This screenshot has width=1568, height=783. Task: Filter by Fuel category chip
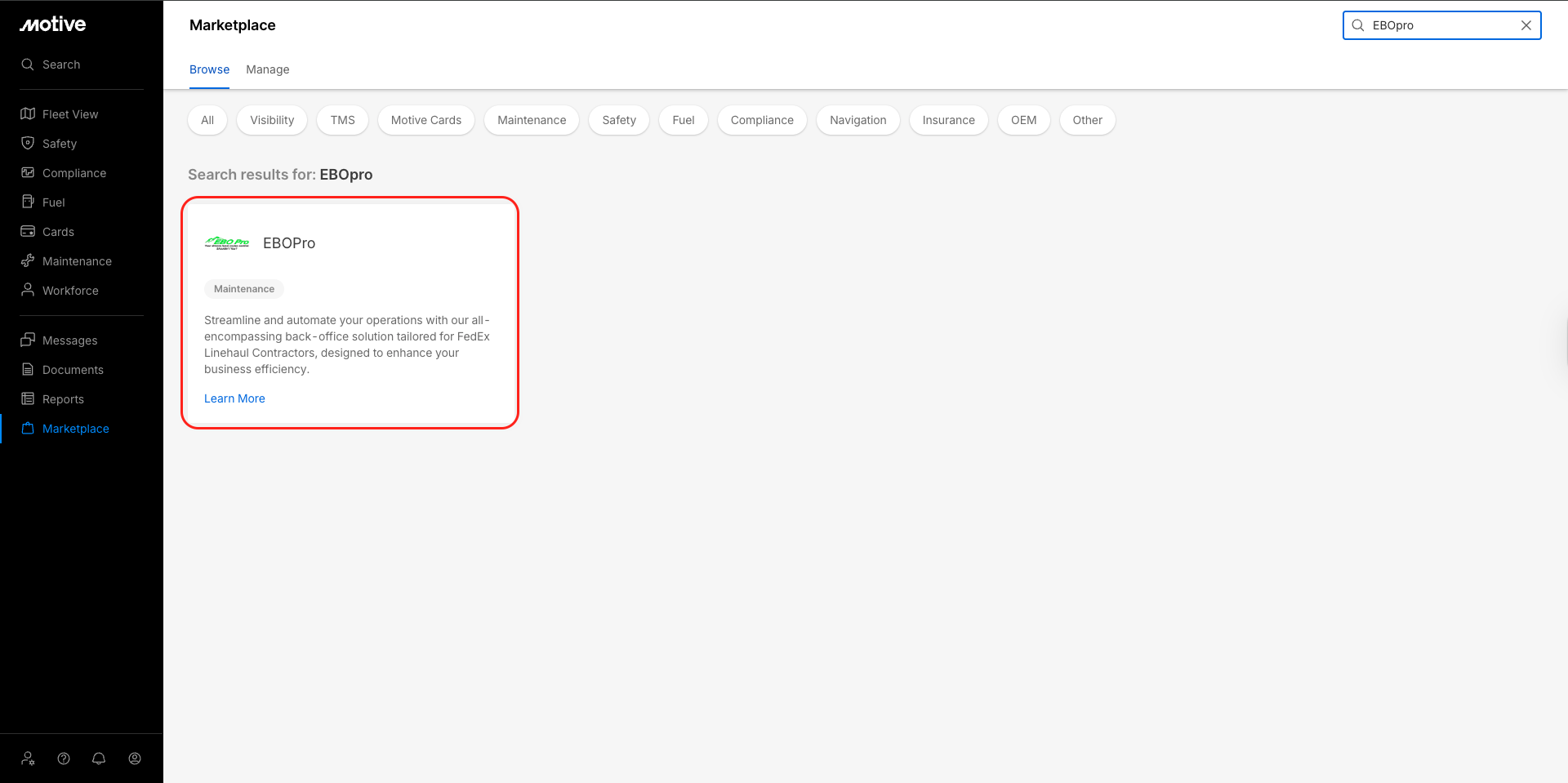click(684, 120)
